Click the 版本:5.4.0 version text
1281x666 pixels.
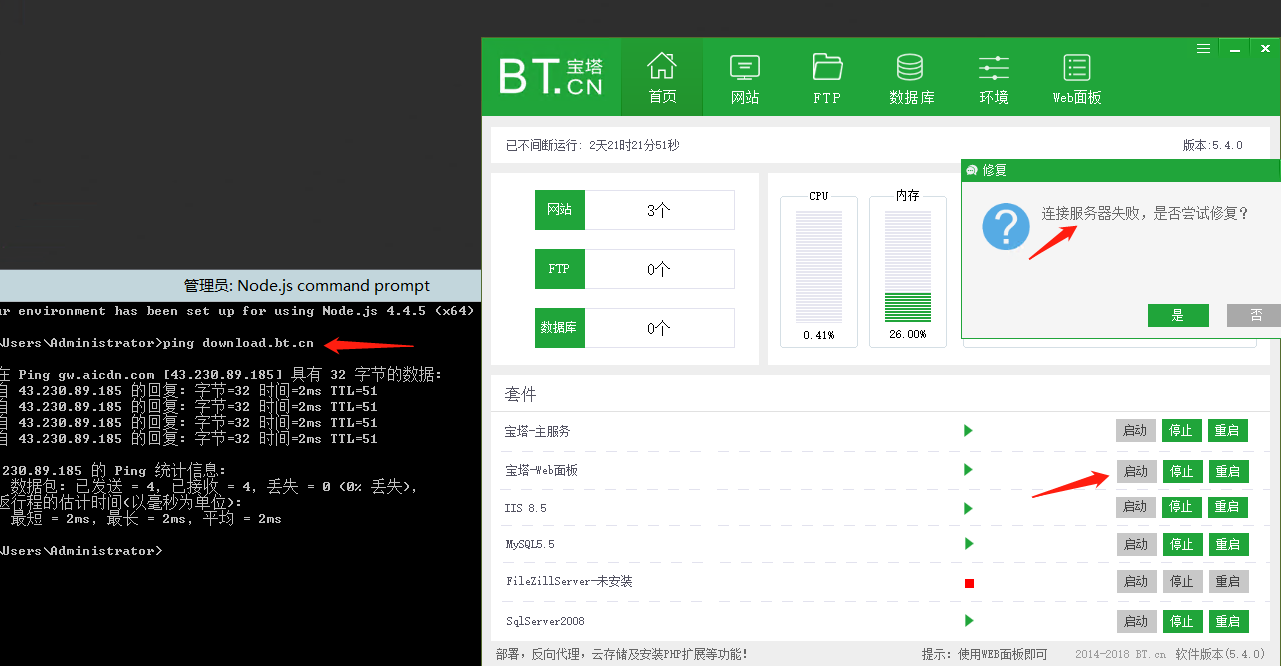(x=1213, y=145)
